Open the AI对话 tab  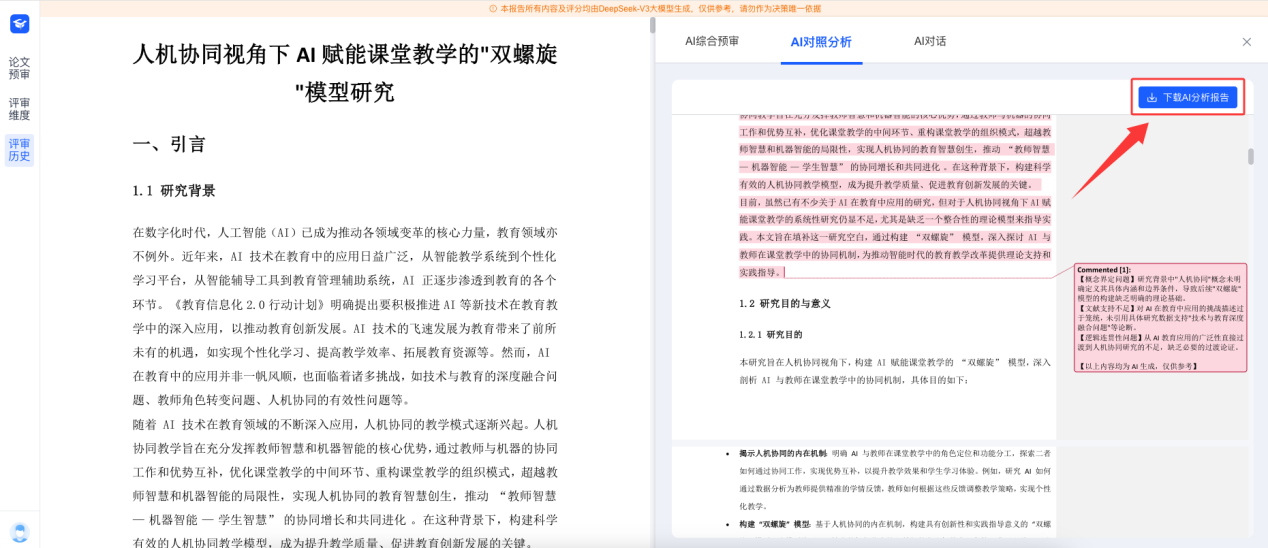[929, 42]
